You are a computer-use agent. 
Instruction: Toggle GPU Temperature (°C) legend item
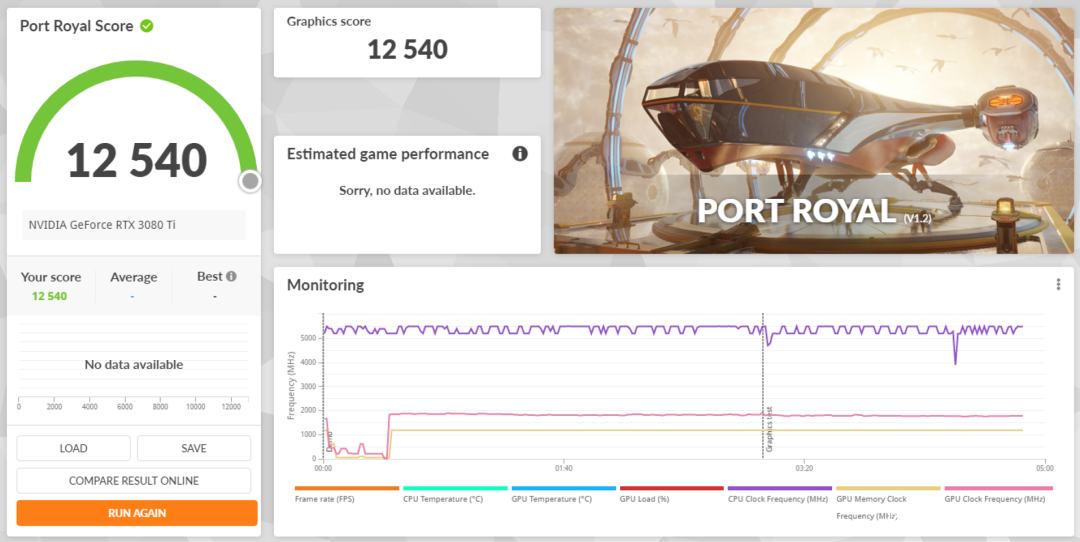pyautogui.click(x=563, y=494)
